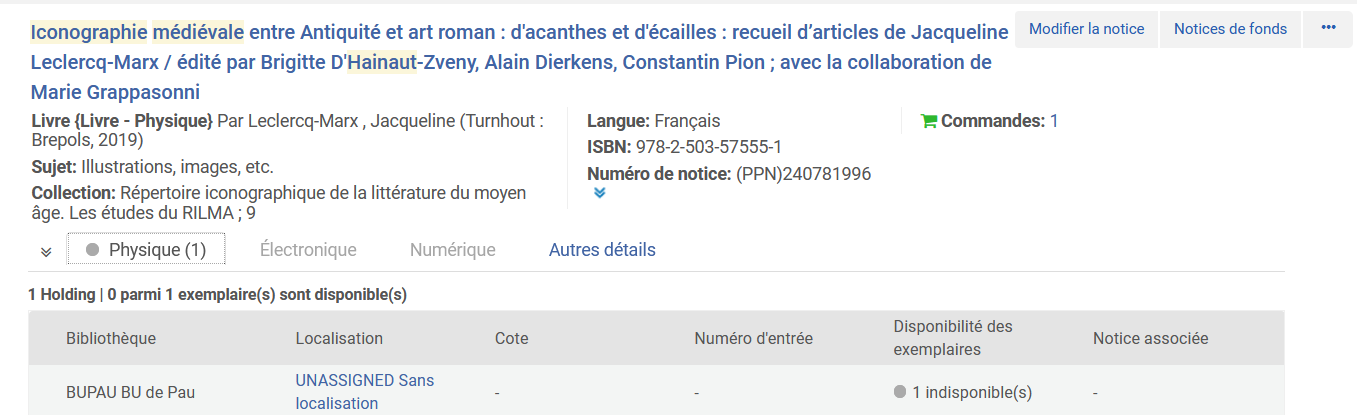This screenshot has height=415, width=1357.
Task: Open UNASSIGNED Sans localisation link
Action: tap(364, 392)
